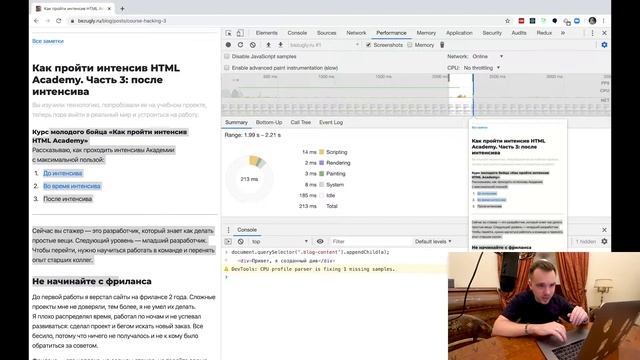Image resolution: width=640 pixels, height=360 pixels.
Task: Reload page and record profile
Action: (x=240, y=45)
